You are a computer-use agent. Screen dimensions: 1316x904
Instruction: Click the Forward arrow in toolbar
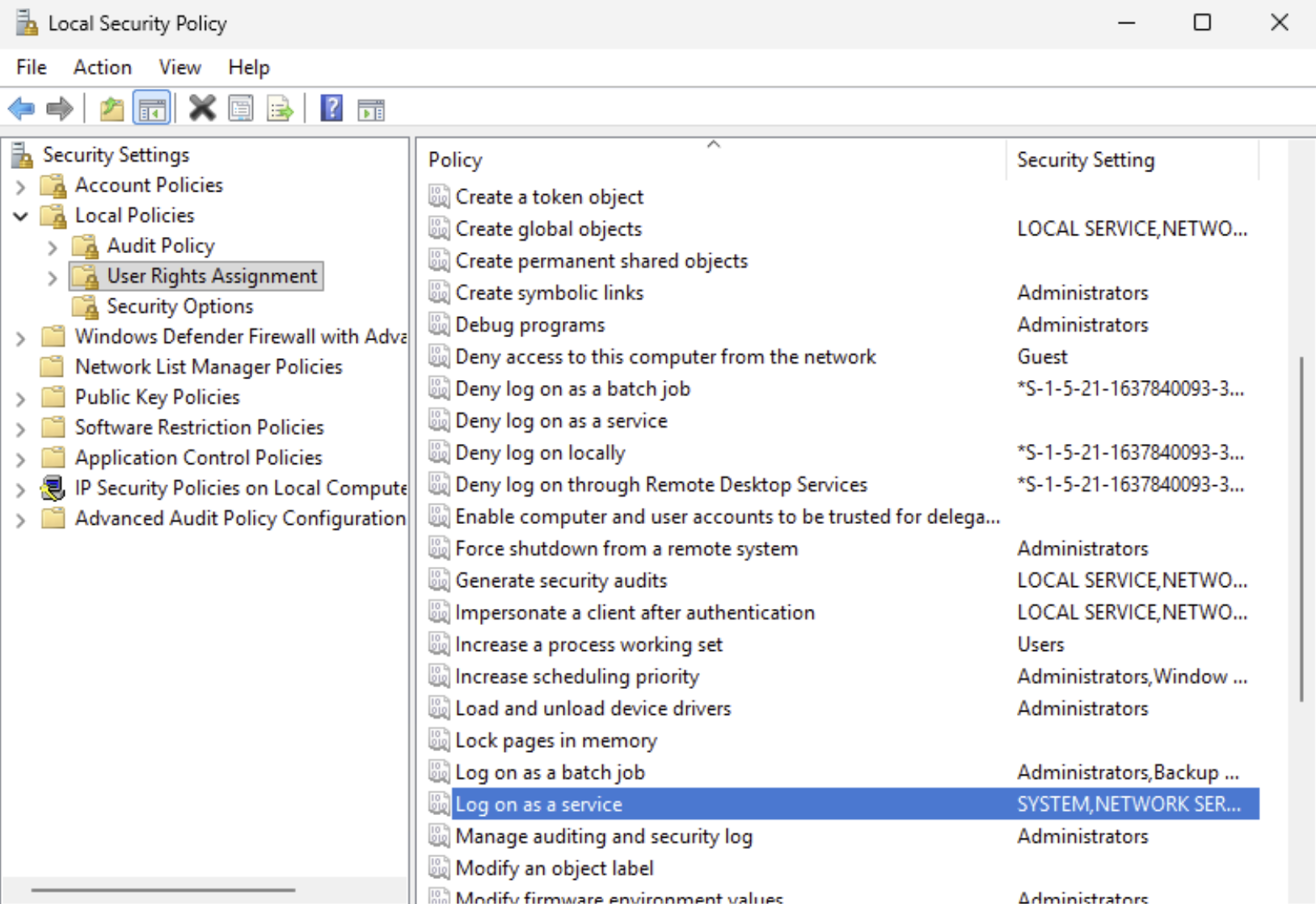pos(60,108)
